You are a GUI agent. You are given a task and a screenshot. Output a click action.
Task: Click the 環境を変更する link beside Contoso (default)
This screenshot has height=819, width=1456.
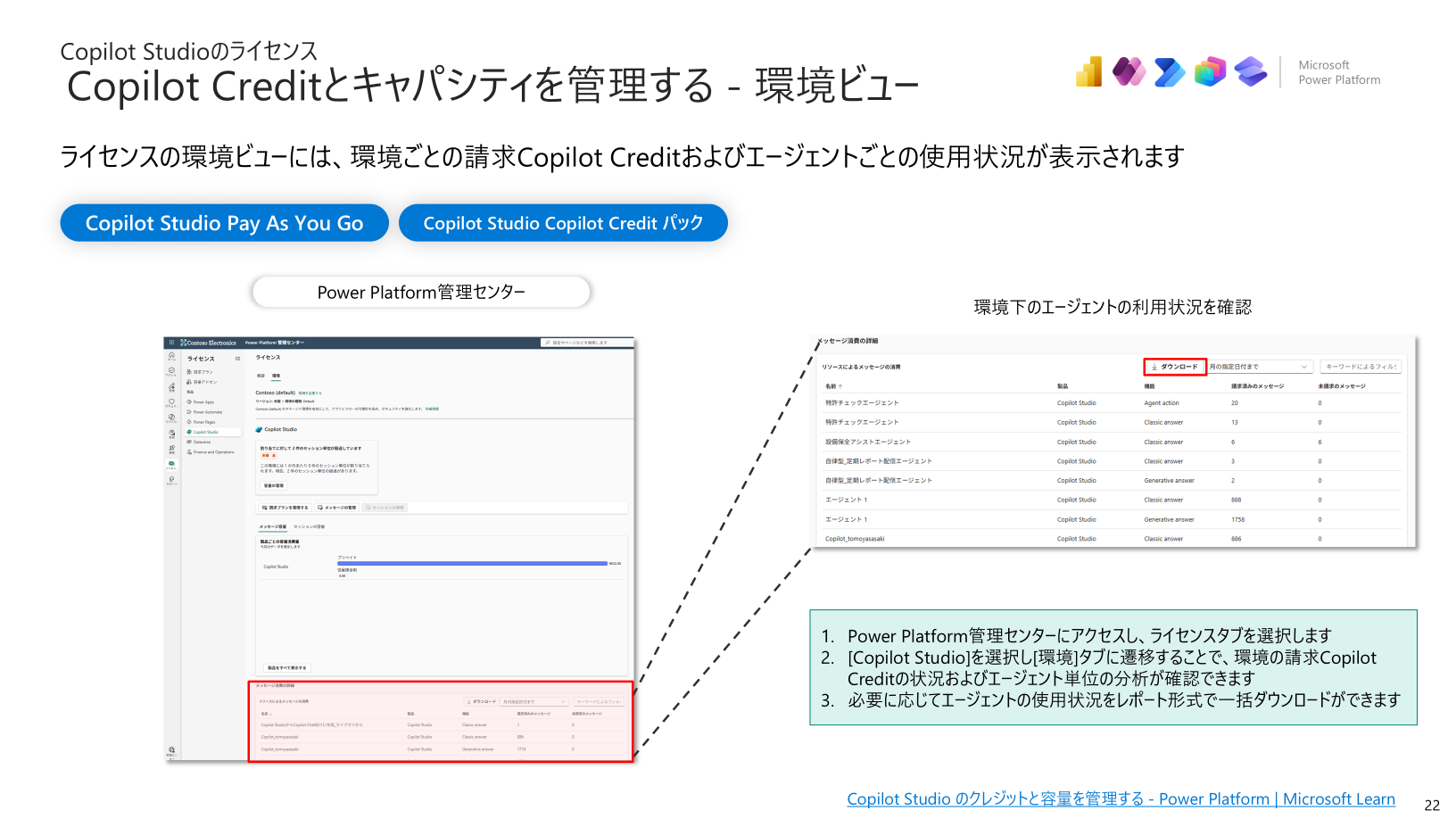coord(310,393)
